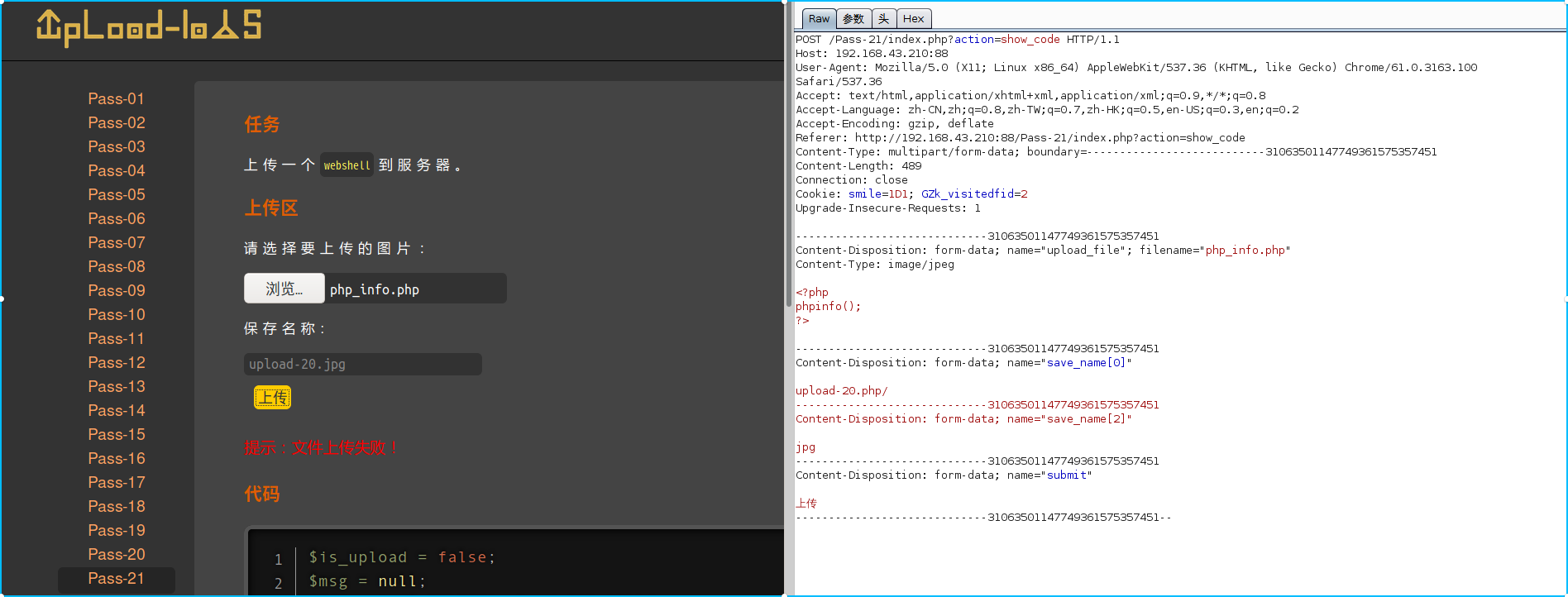Click the 任务 heading

262,124
